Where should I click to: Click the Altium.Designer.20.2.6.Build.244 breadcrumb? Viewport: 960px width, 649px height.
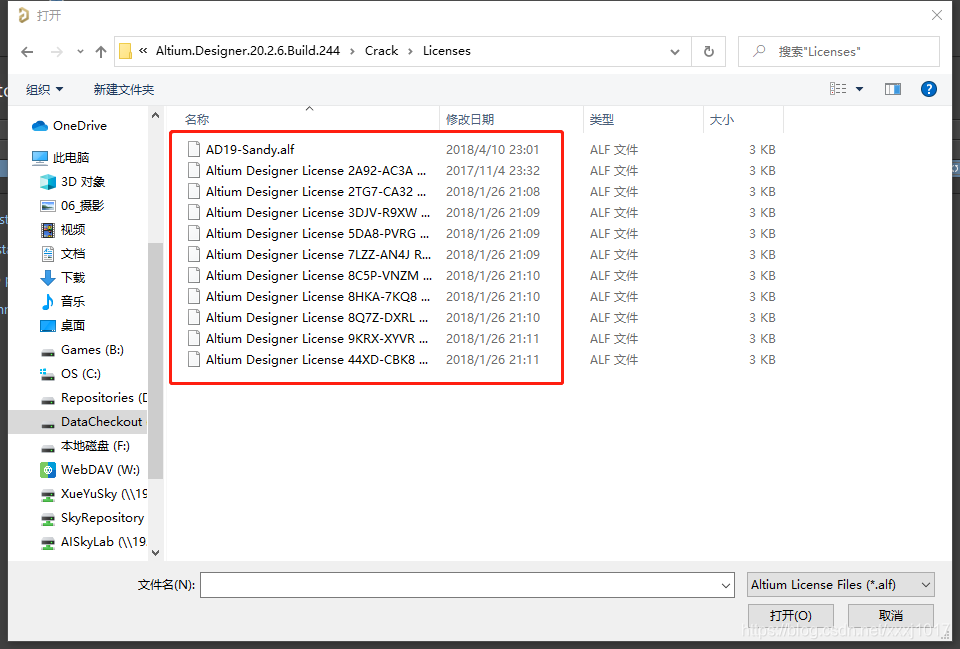click(247, 51)
